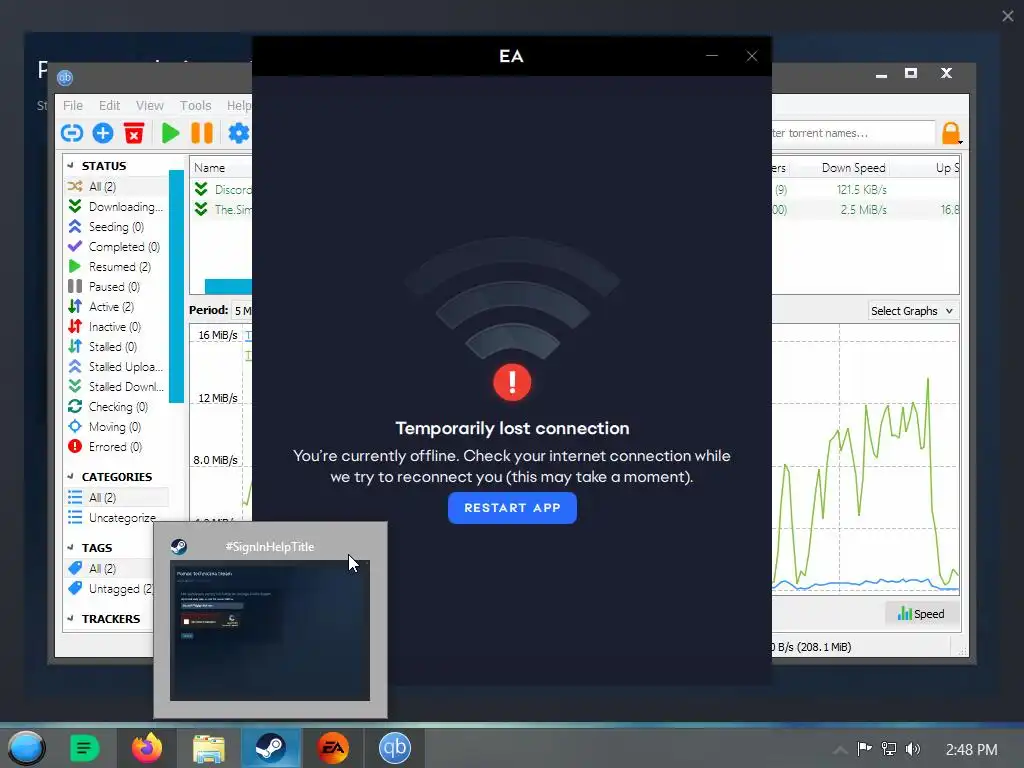Click the network tray icon
The image size is (1024, 768).
tap(889, 749)
